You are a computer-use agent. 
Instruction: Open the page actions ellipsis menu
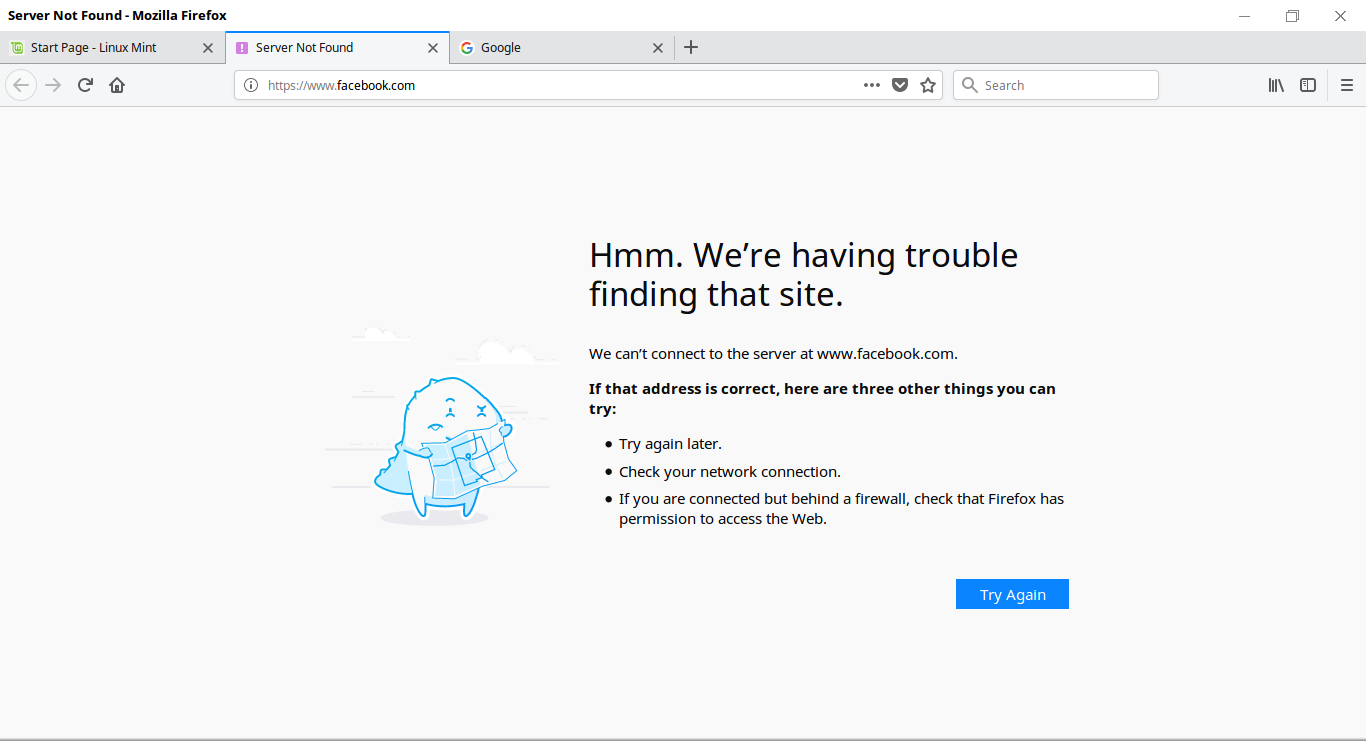click(x=872, y=85)
